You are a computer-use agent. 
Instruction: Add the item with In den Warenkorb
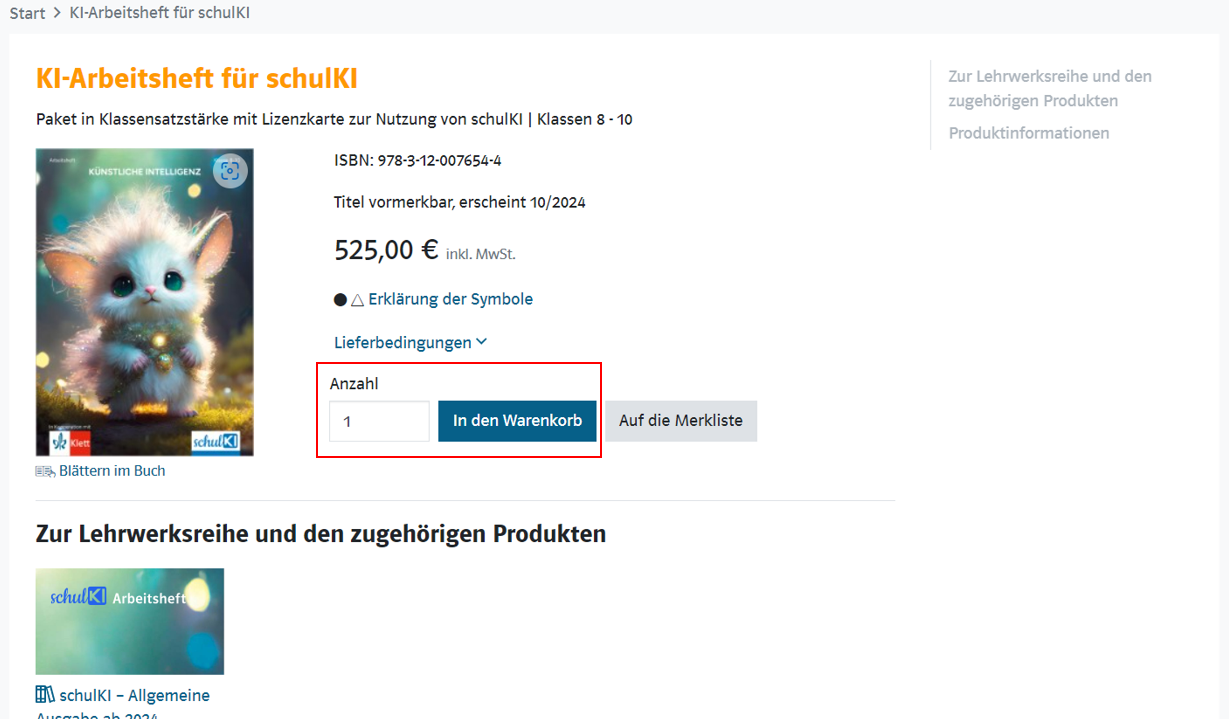click(517, 421)
